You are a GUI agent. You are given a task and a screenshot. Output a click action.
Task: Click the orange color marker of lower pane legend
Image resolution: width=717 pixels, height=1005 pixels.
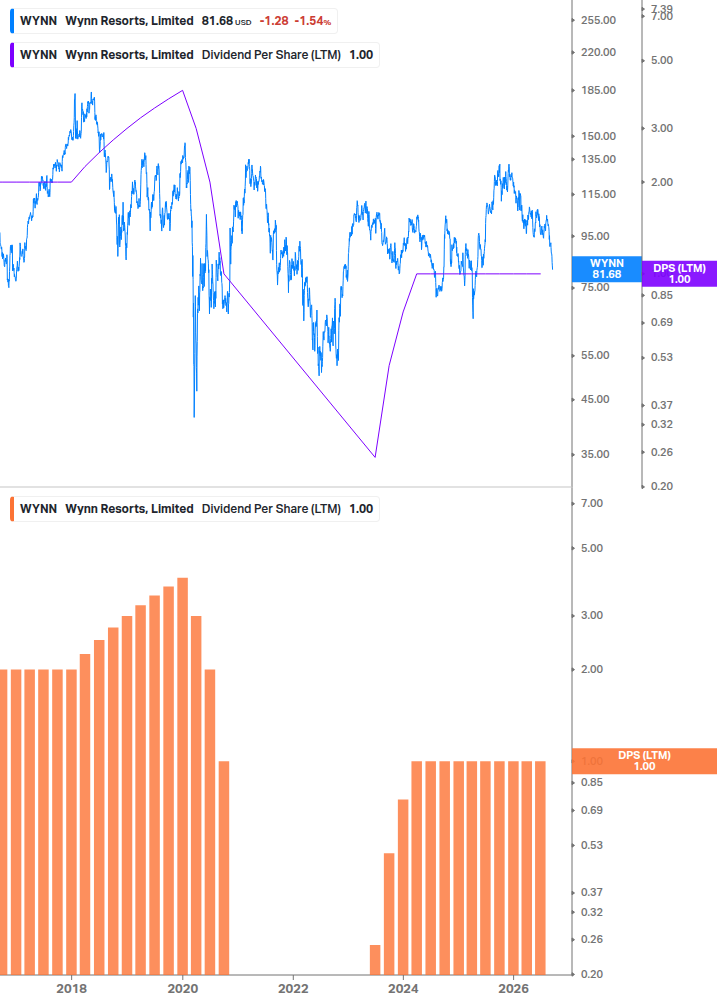[12, 509]
